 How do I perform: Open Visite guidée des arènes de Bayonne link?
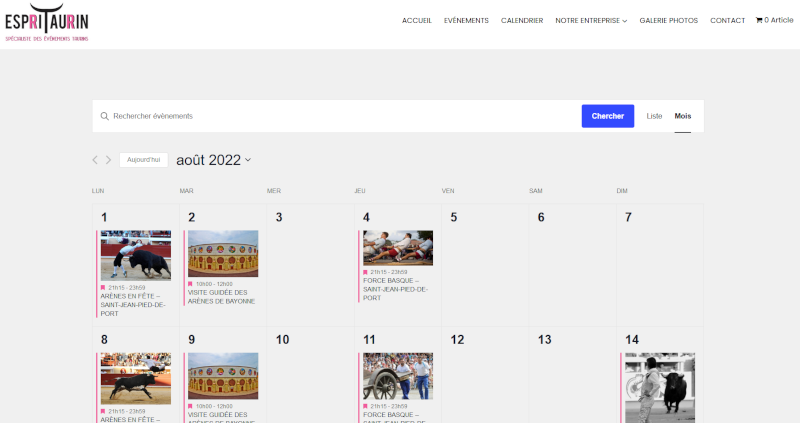(x=221, y=297)
